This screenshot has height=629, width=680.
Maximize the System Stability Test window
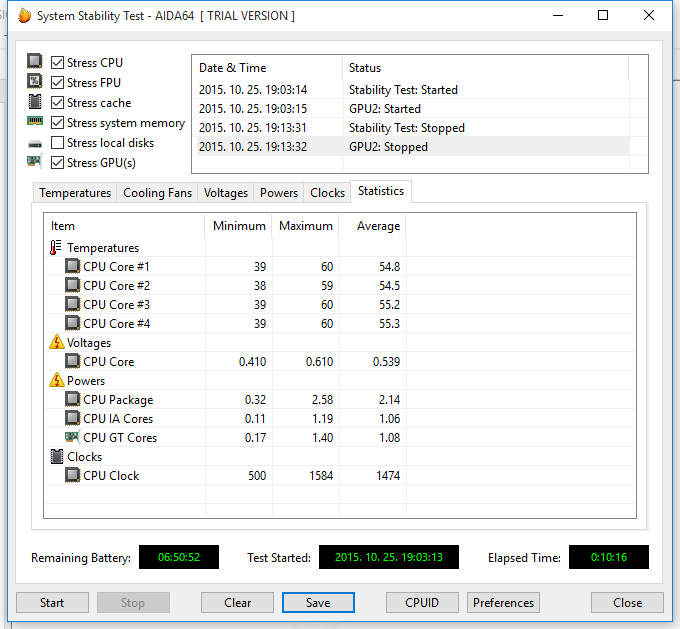click(x=603, y=15)
